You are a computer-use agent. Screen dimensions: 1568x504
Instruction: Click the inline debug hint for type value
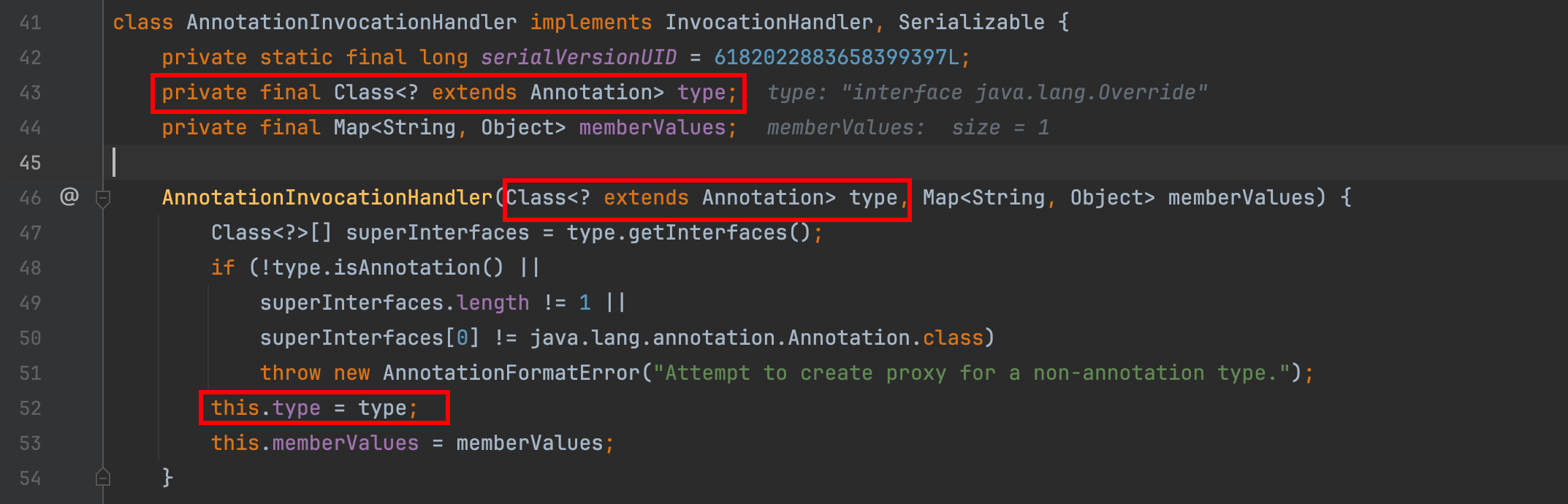coord(987,93)
